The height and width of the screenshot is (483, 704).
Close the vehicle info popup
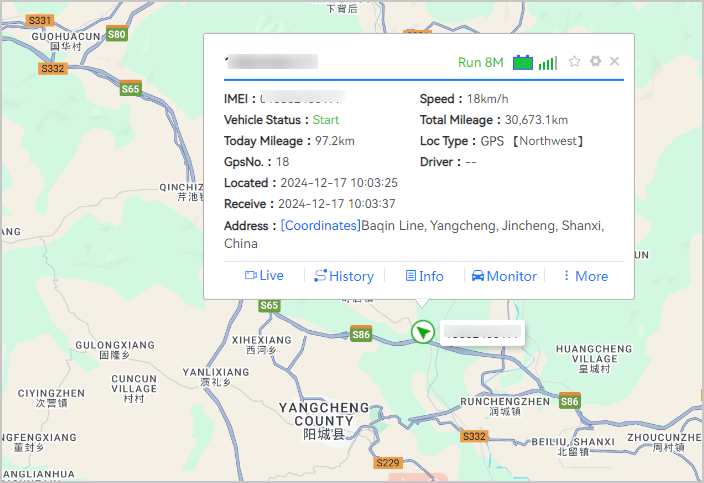tap(615, 62)
